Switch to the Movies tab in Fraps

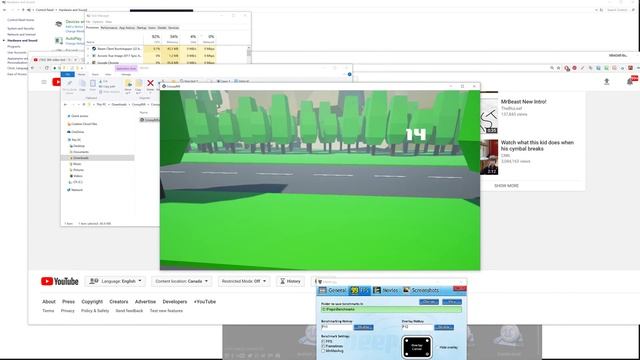tap(386, 290)
